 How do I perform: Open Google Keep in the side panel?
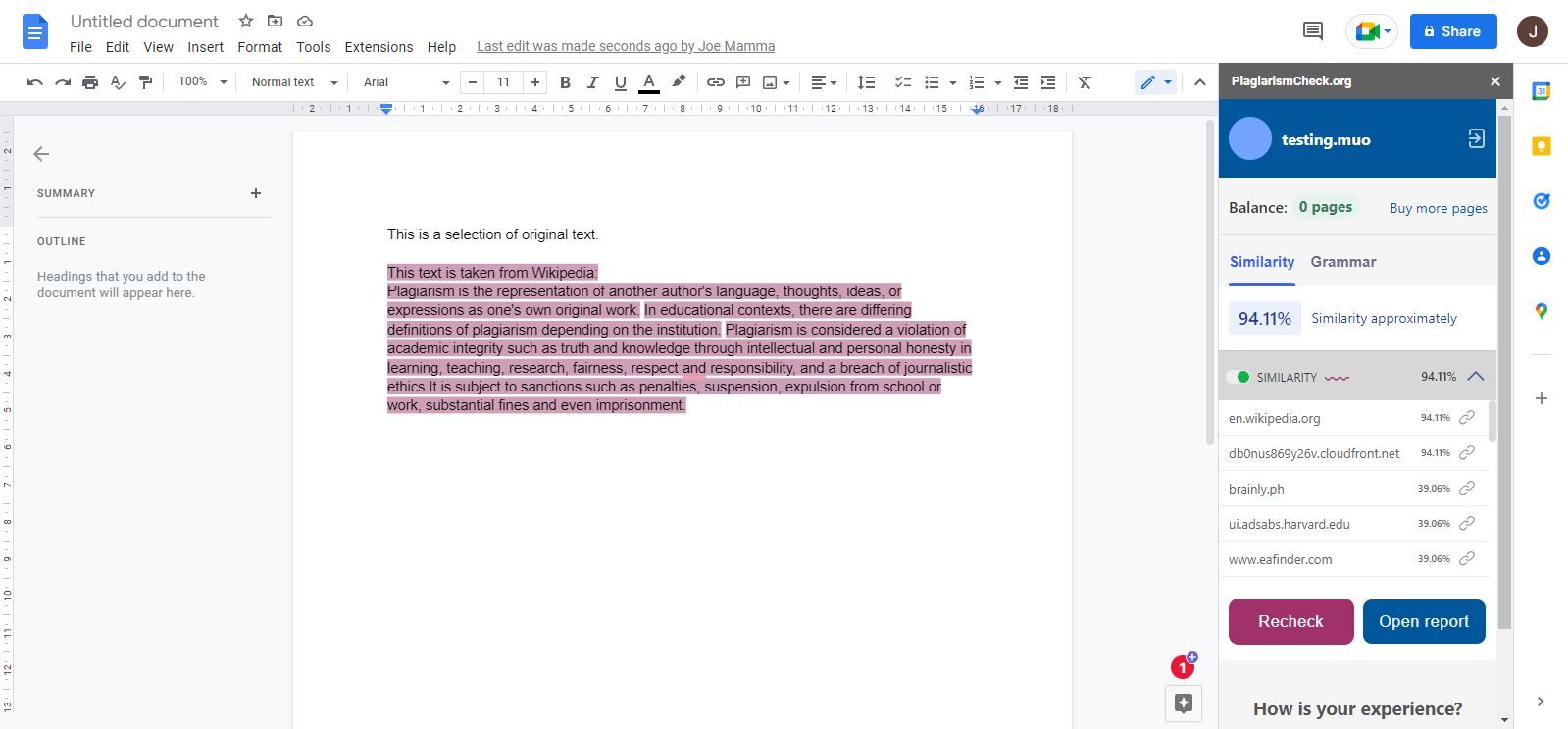click(1541, 146)
